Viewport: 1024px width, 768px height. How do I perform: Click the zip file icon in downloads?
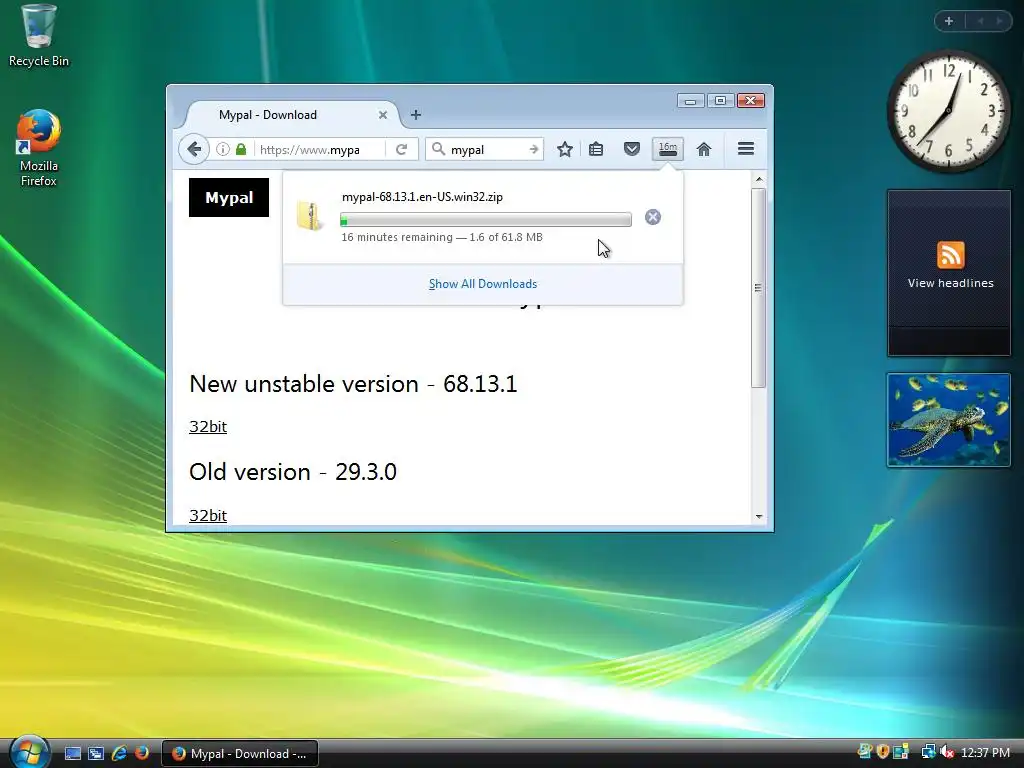tap(310, 216)
